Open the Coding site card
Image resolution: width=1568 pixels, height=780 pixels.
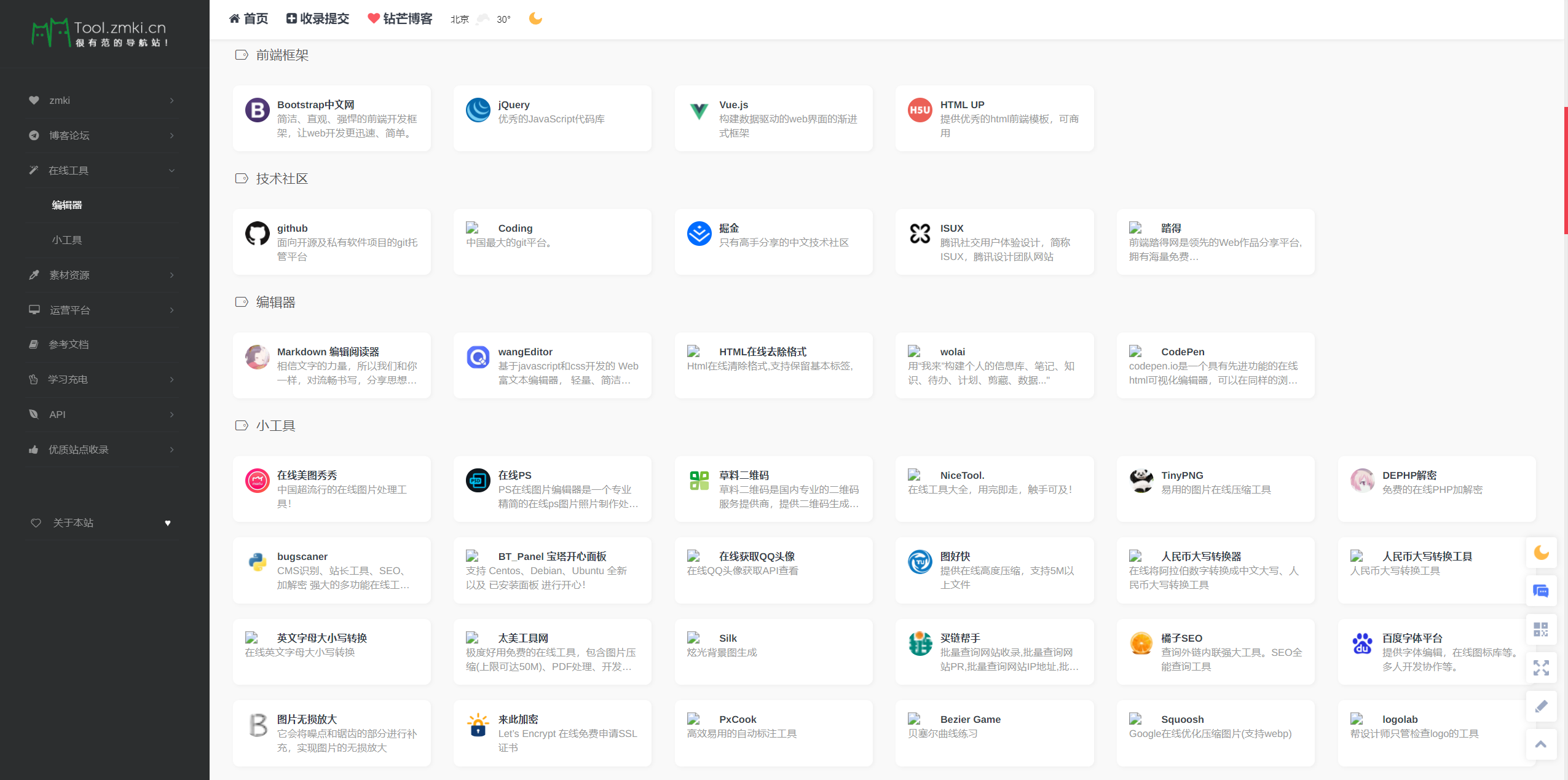(x=552, y=242)
